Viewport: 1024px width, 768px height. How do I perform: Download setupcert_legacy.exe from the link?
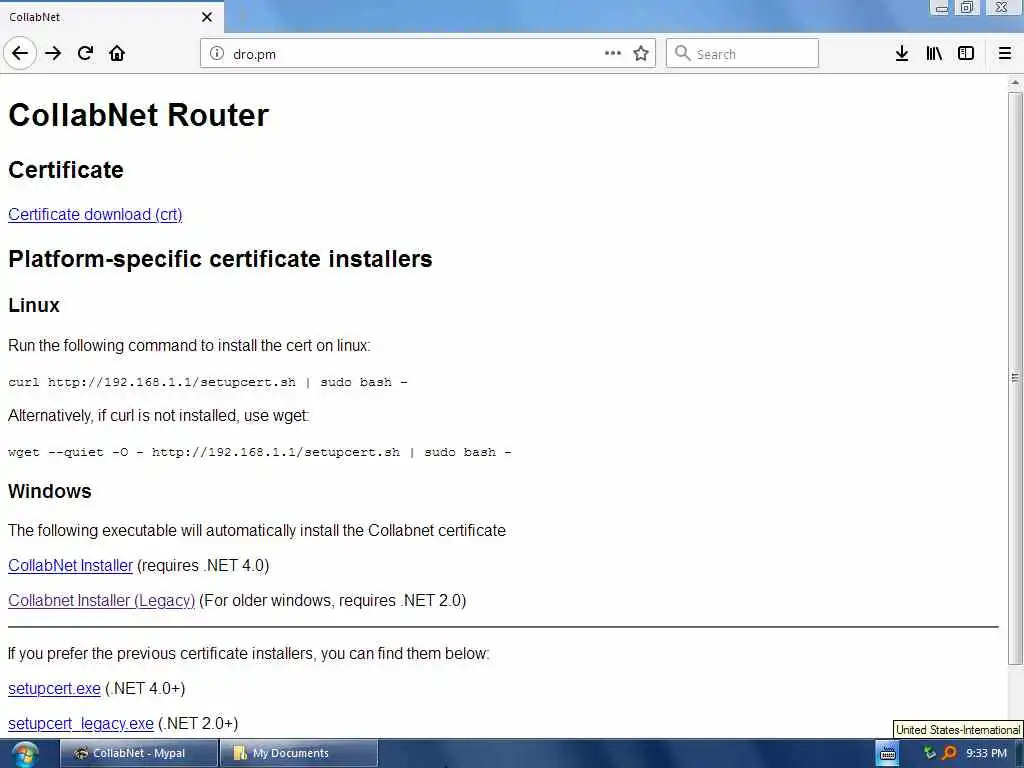(x=81, y=724)
